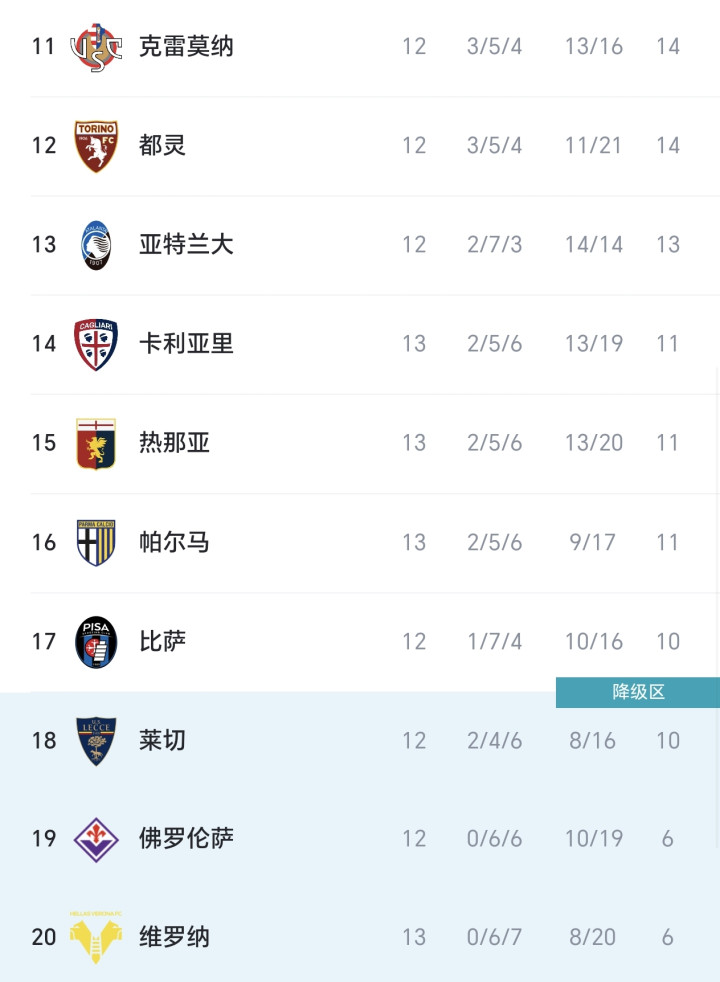Select the Atalanta team logo
720x982 pixels.
tap(96, 245)
